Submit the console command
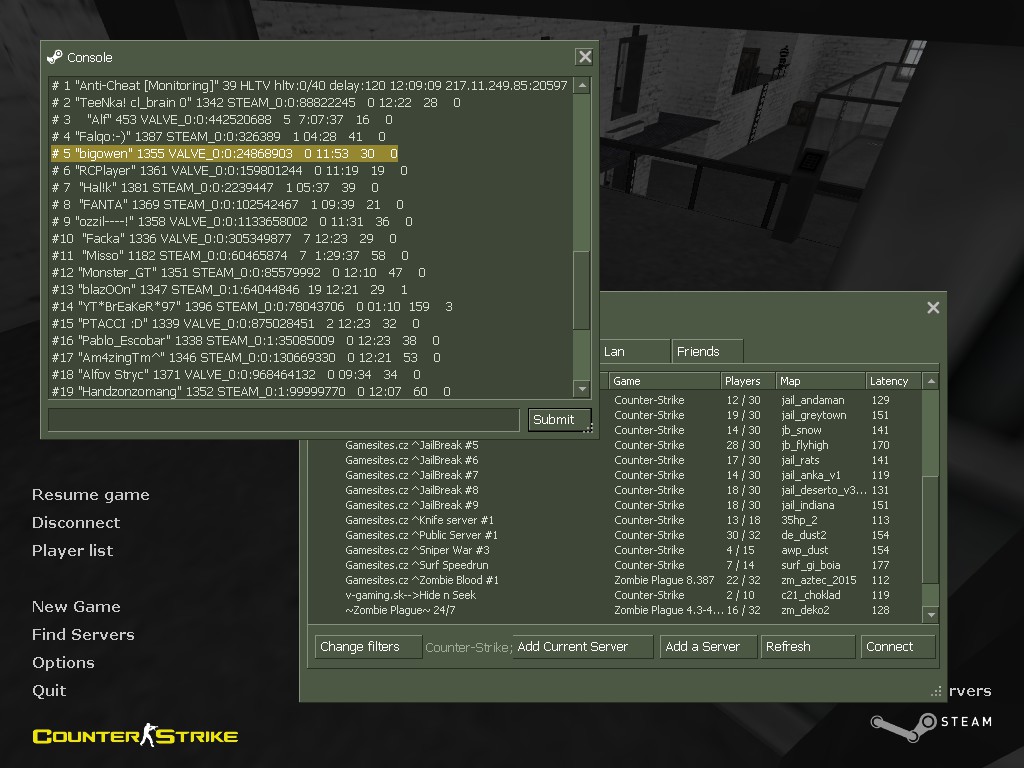This screenshot has height=768, width=1024. pos(559,419)
